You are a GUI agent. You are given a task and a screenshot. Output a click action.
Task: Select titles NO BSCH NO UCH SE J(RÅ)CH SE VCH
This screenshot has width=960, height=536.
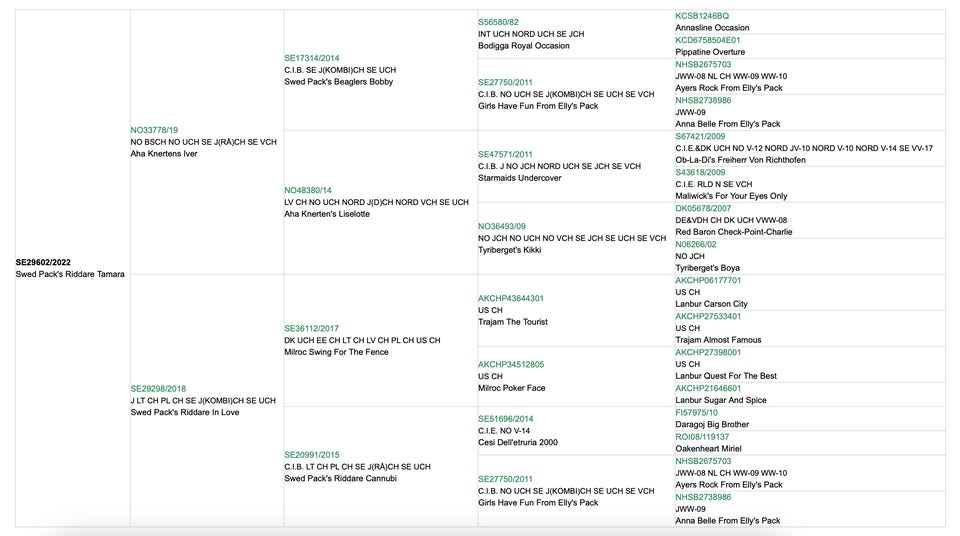204,142
